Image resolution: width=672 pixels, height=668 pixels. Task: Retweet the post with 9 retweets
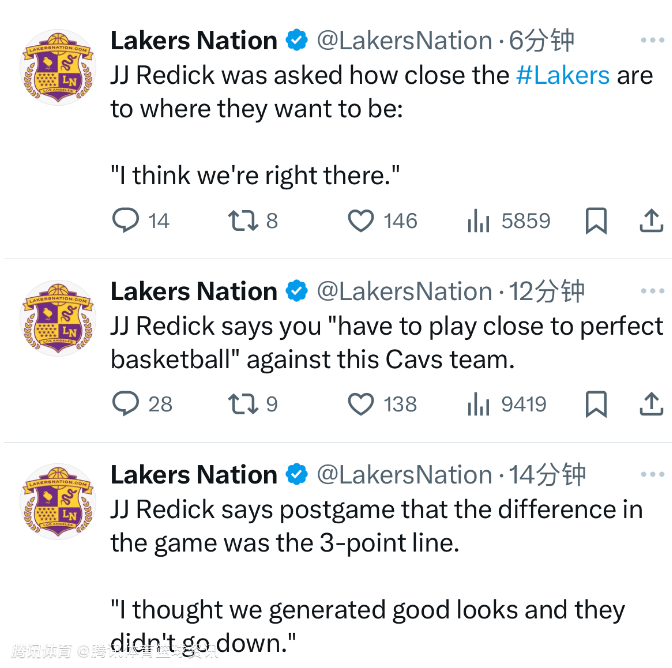tap(243, 404)
